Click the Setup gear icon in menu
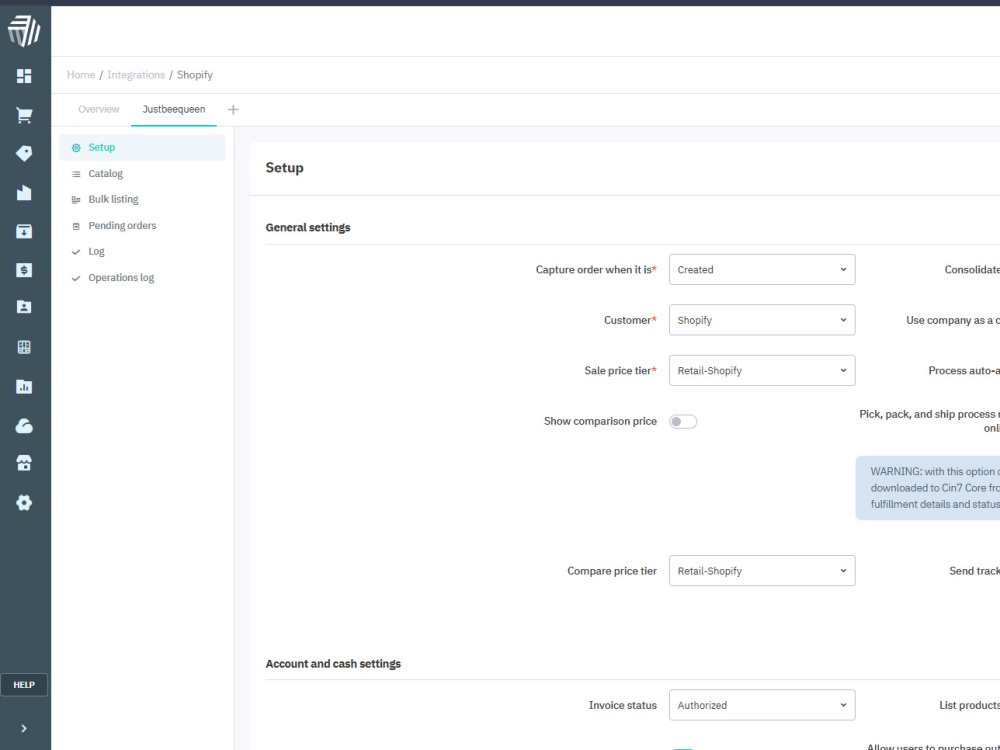This screenshot has height=750, width=1000. pyautogui.click(x=76, y=148)
